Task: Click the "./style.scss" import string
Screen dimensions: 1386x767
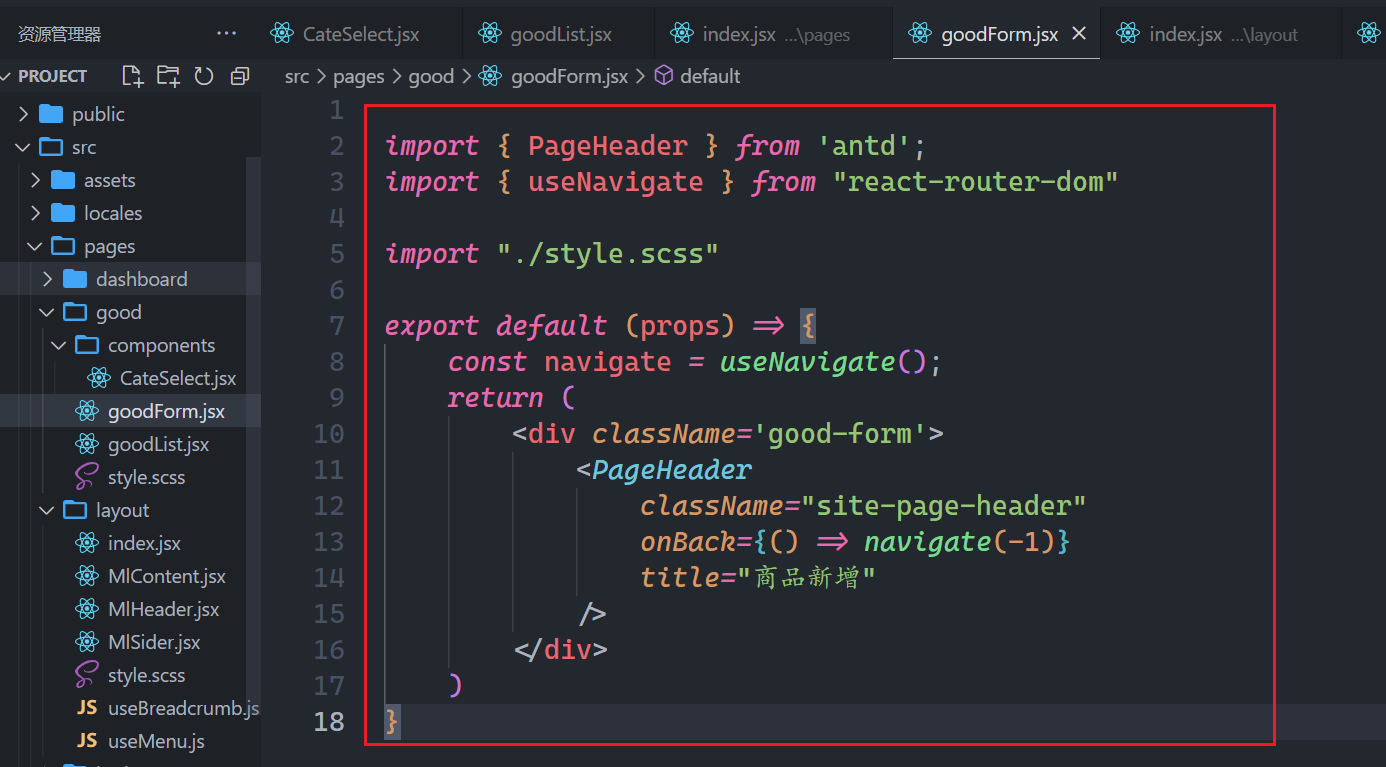Action: pyautogui.click(x=608, y=254)
